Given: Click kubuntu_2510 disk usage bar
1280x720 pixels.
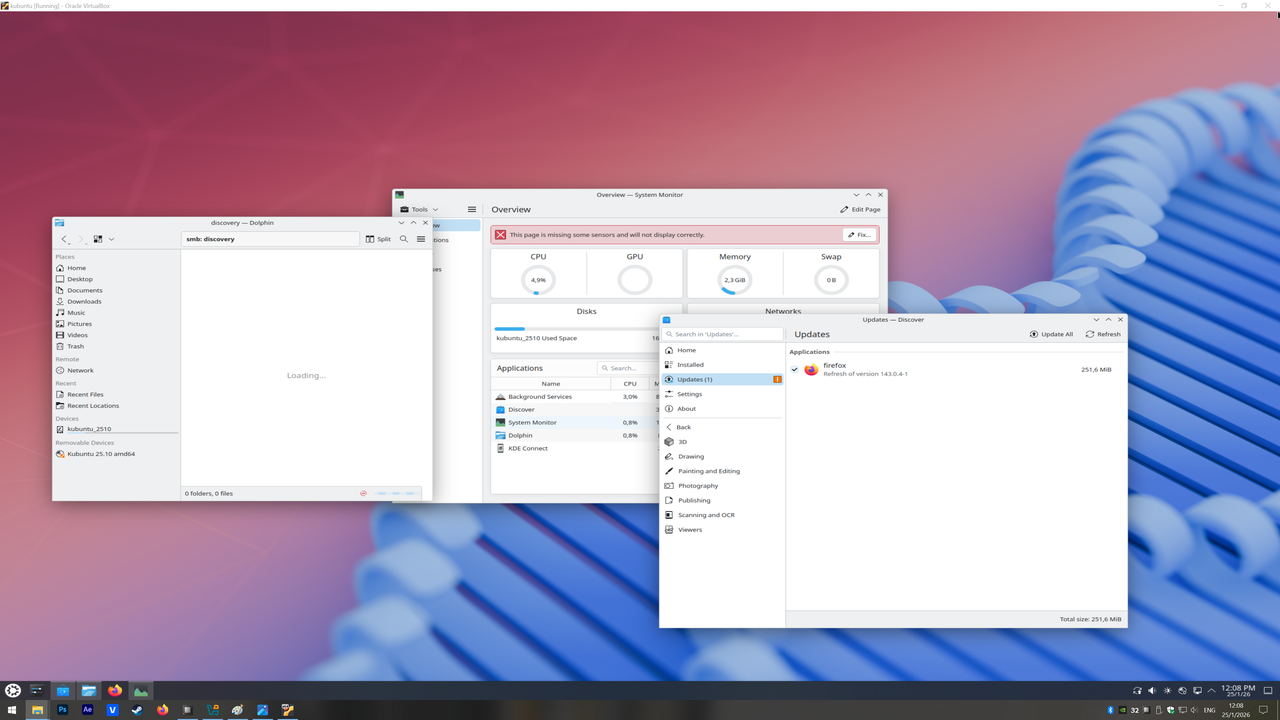Looking at the screenshot, I should (576, 329).
